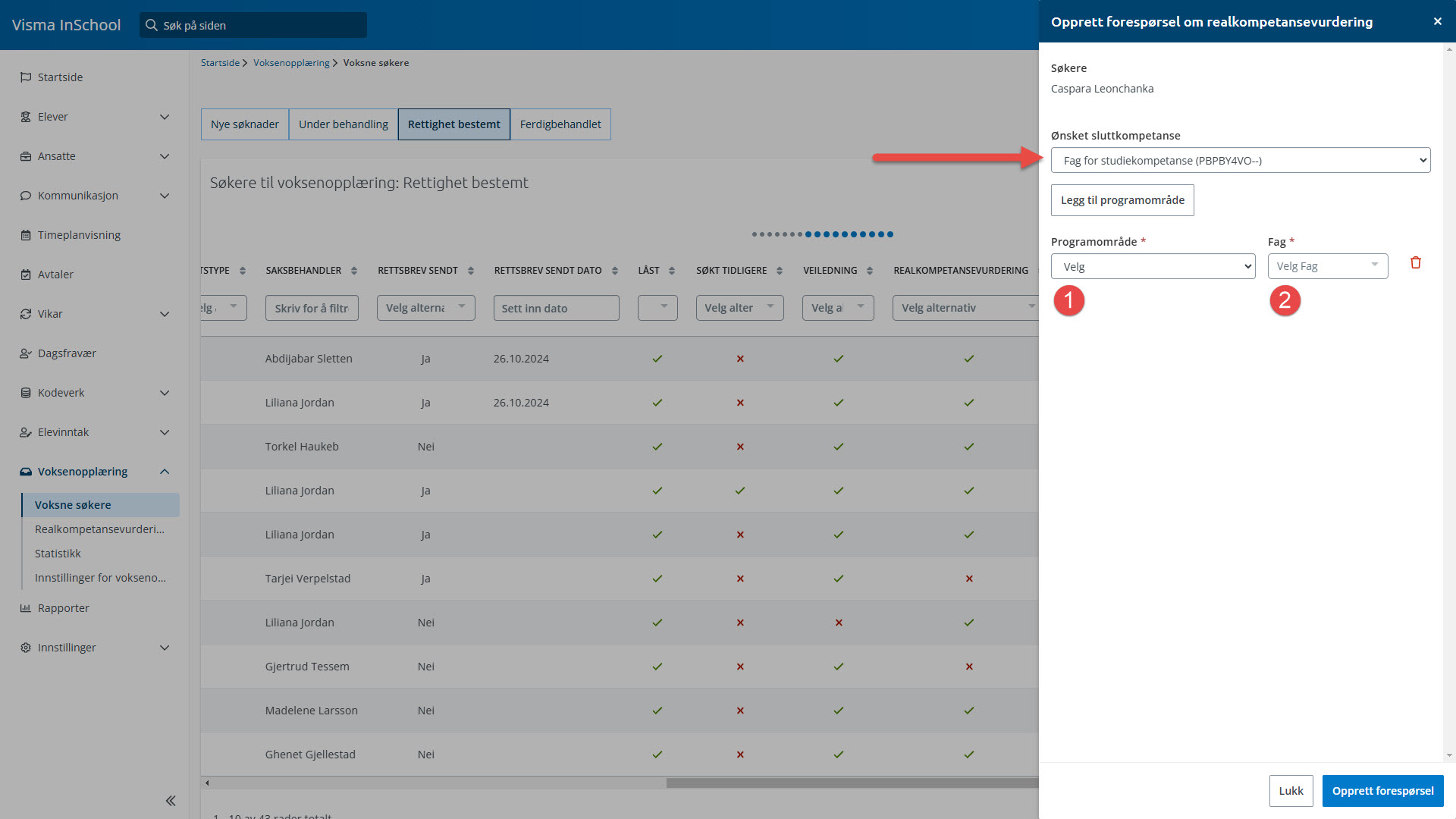Screen dimensions: 1456x819
Task: Open Ønsket sluttkompetanse dropdown
Action: click(x=1241, y=160)
